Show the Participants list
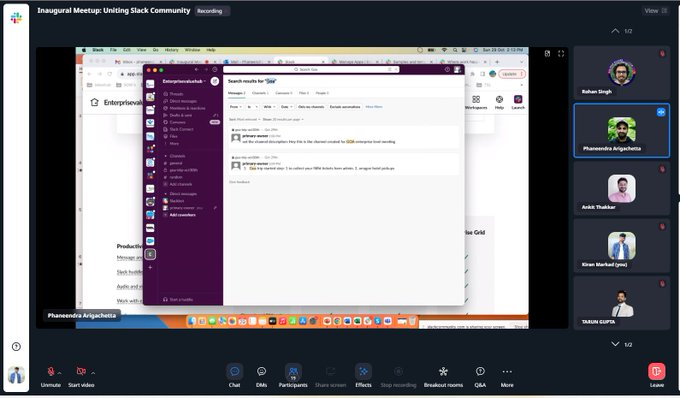This screenshot has width=680, height=398. pyautogui.click(x=293, y=375)
